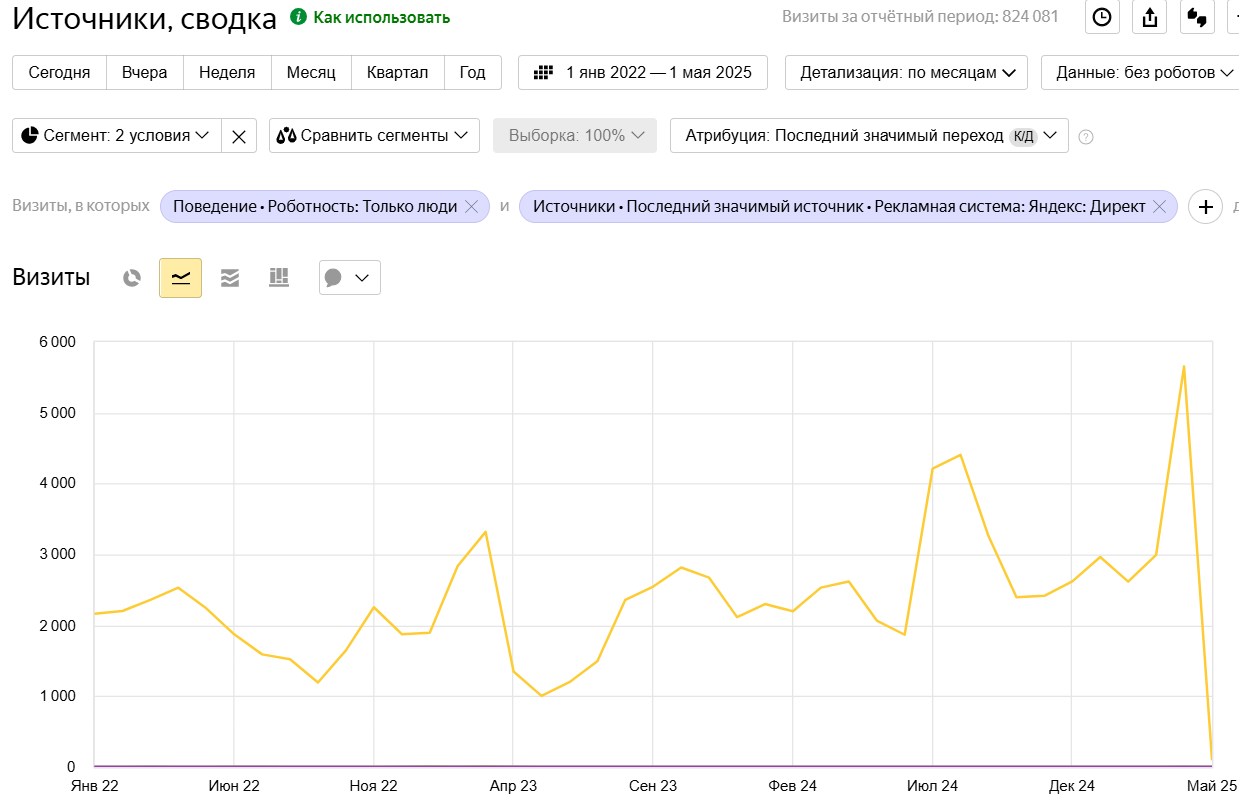Click the quotation marks feedback icon
Image resolution: width=1239 pixels, height=803 pixels.
point(1197,17)
